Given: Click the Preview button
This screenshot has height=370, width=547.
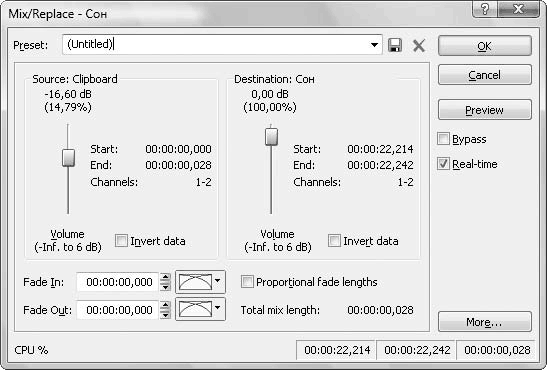Looking at the screenshot, I should click(485, 110).
